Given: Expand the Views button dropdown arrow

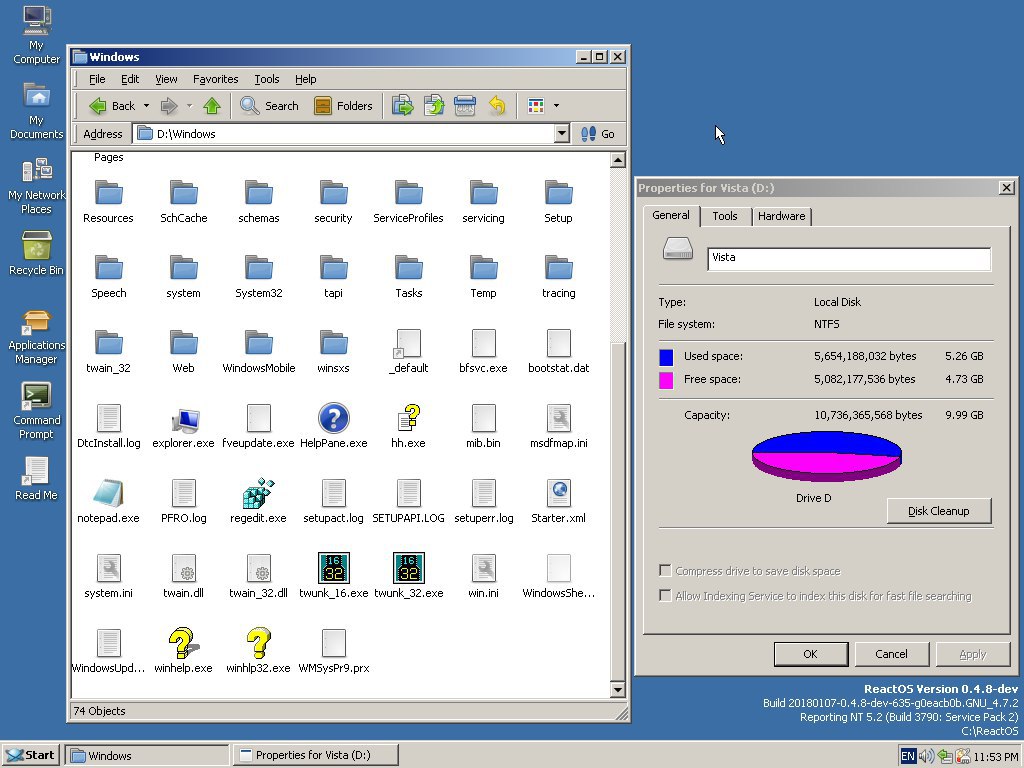Looking at the screenshot, I should pos(556,106).
